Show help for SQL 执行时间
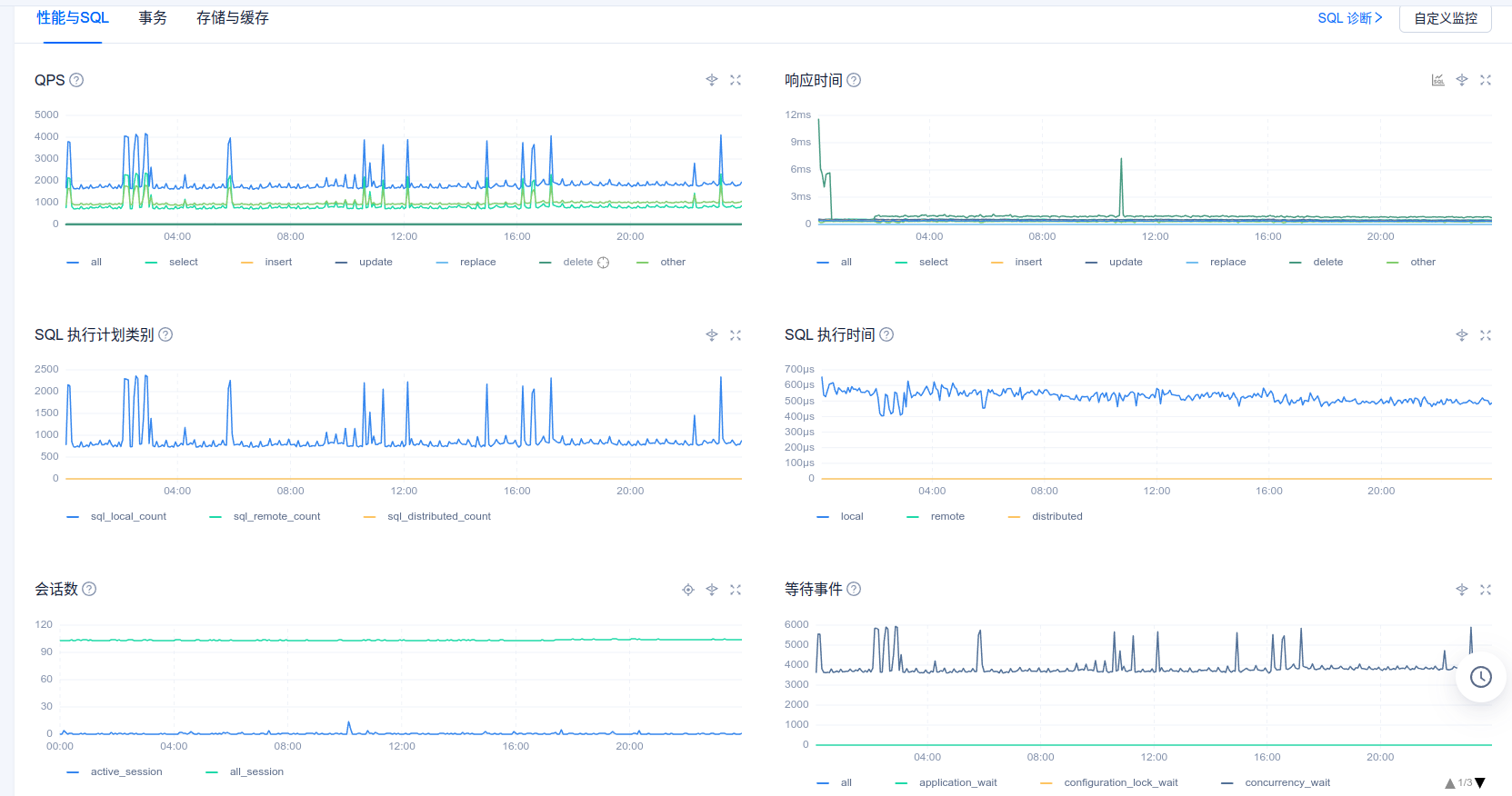Screen dimensions: 1512x796 point(886,334)
